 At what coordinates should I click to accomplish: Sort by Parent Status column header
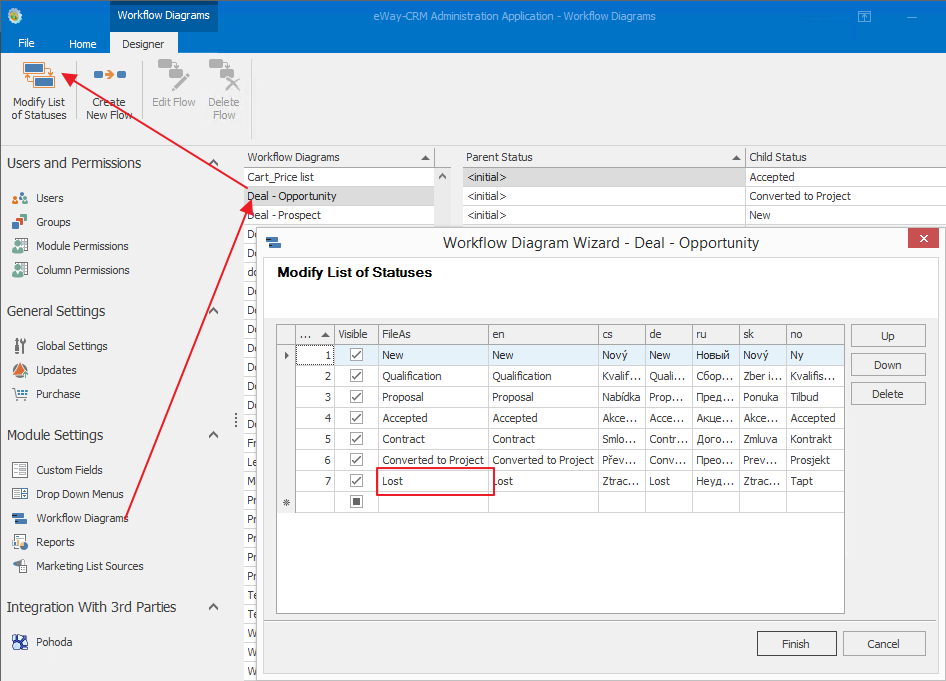click(x=604, y=157)
